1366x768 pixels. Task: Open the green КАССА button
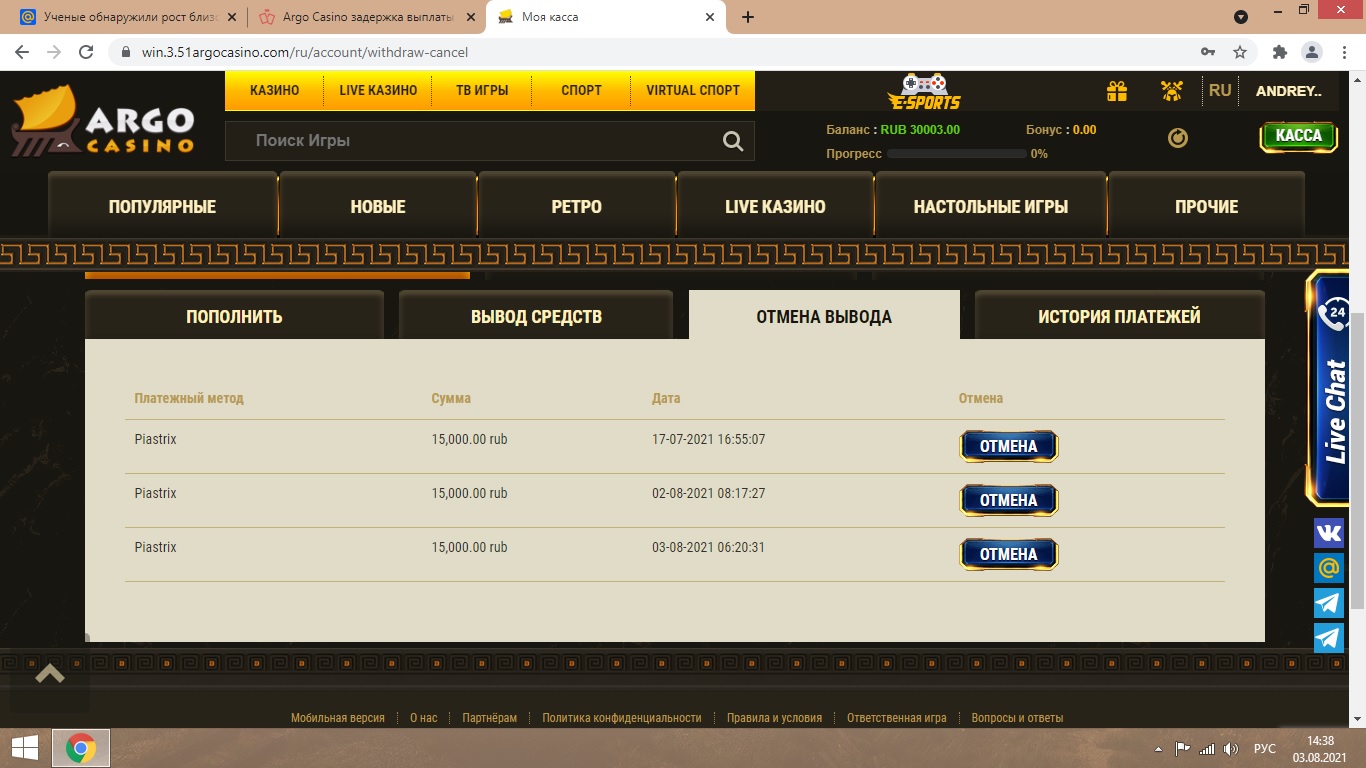pos(1298,136)
